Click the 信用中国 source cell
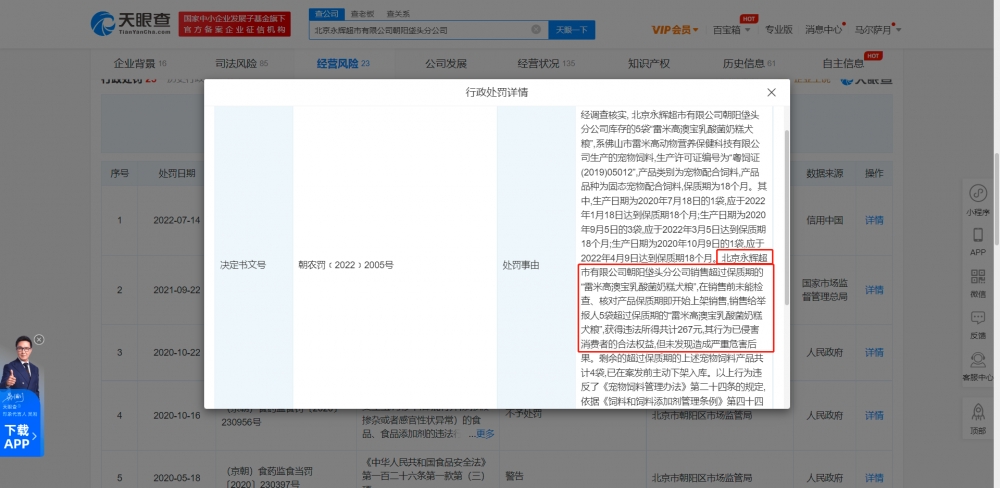The image size is (1000, 488). pyautogui.click(x=825, y=220)
